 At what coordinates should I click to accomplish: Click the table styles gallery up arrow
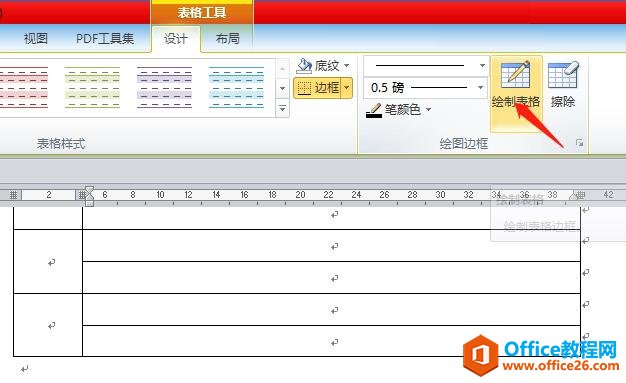coord(282,69)
